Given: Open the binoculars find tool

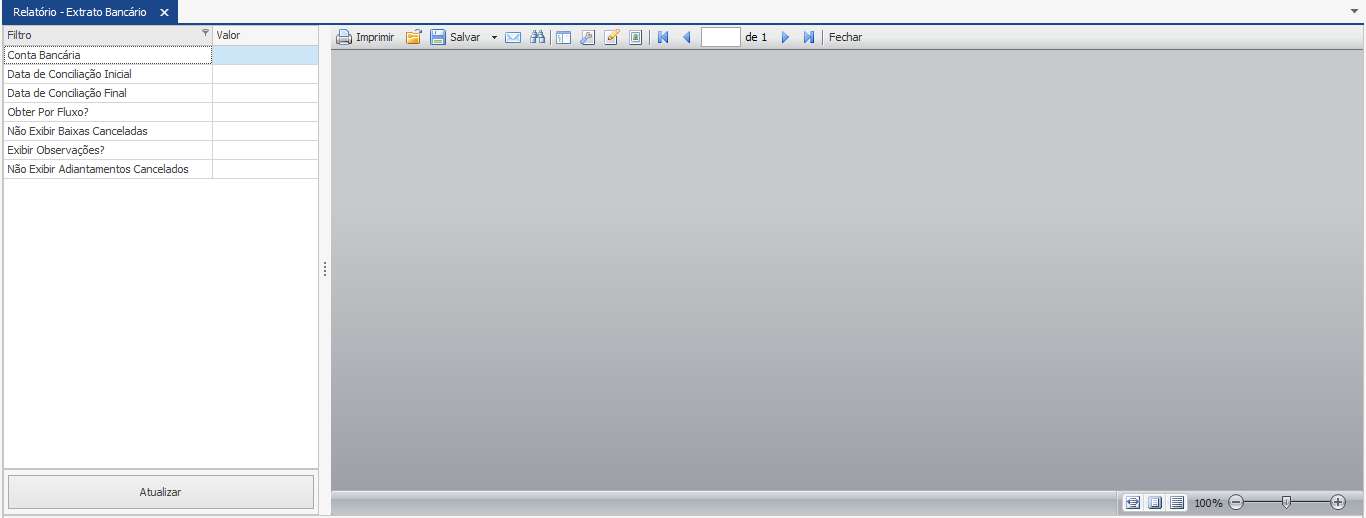Looking at the screenshot, I should 538,37.
